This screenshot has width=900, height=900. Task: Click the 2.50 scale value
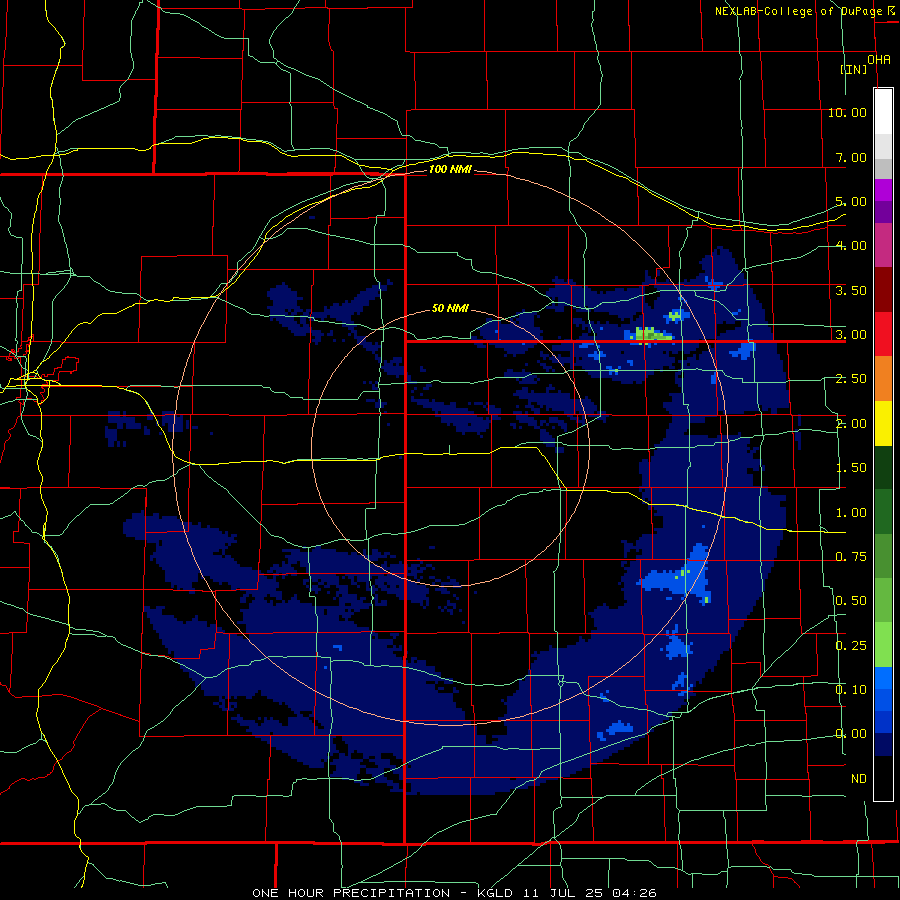pos(851,379)
